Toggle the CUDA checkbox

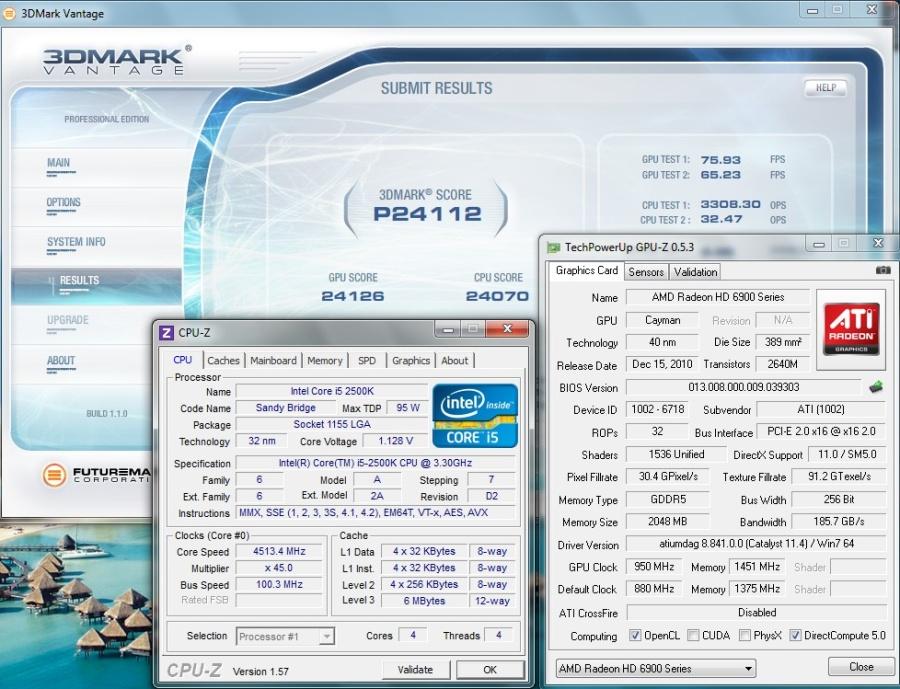pos(693,635)
